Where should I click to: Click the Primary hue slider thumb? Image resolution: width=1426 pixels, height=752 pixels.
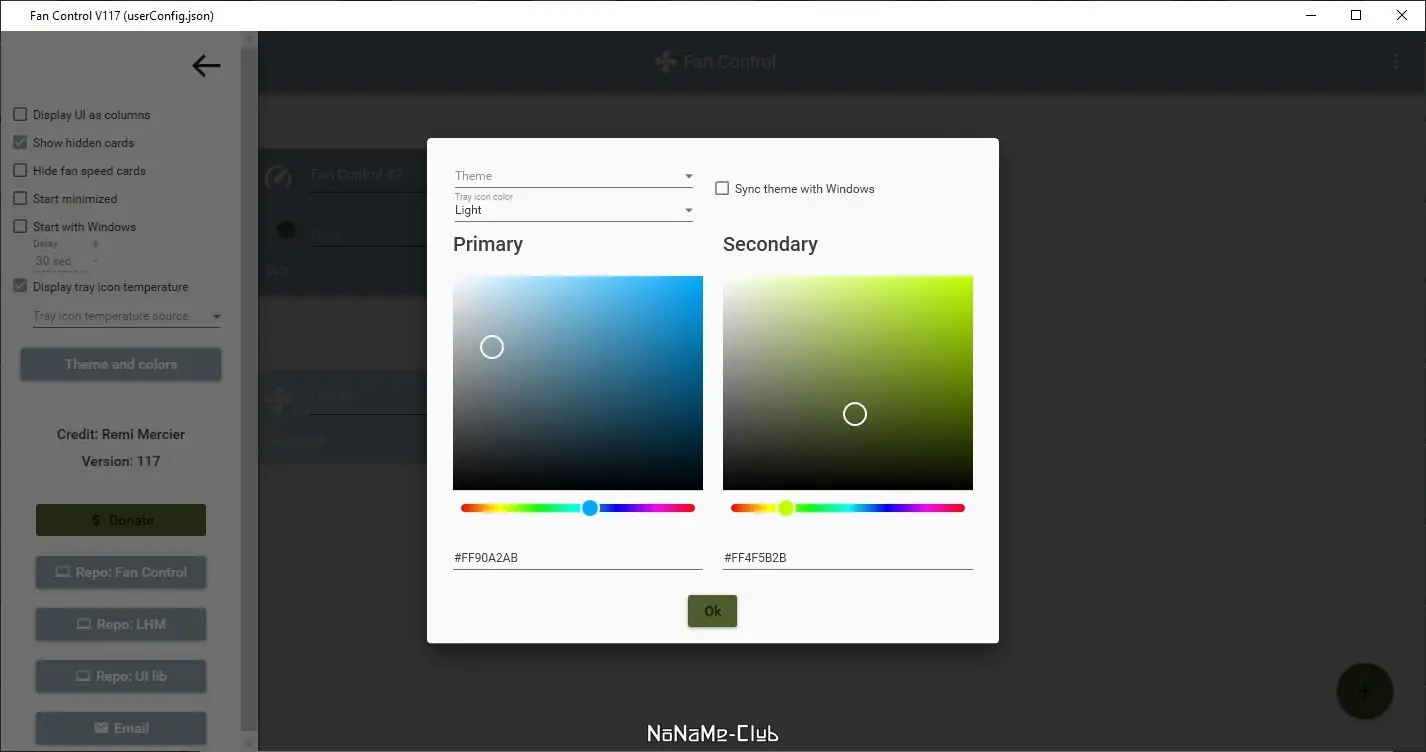pos(590,508)
